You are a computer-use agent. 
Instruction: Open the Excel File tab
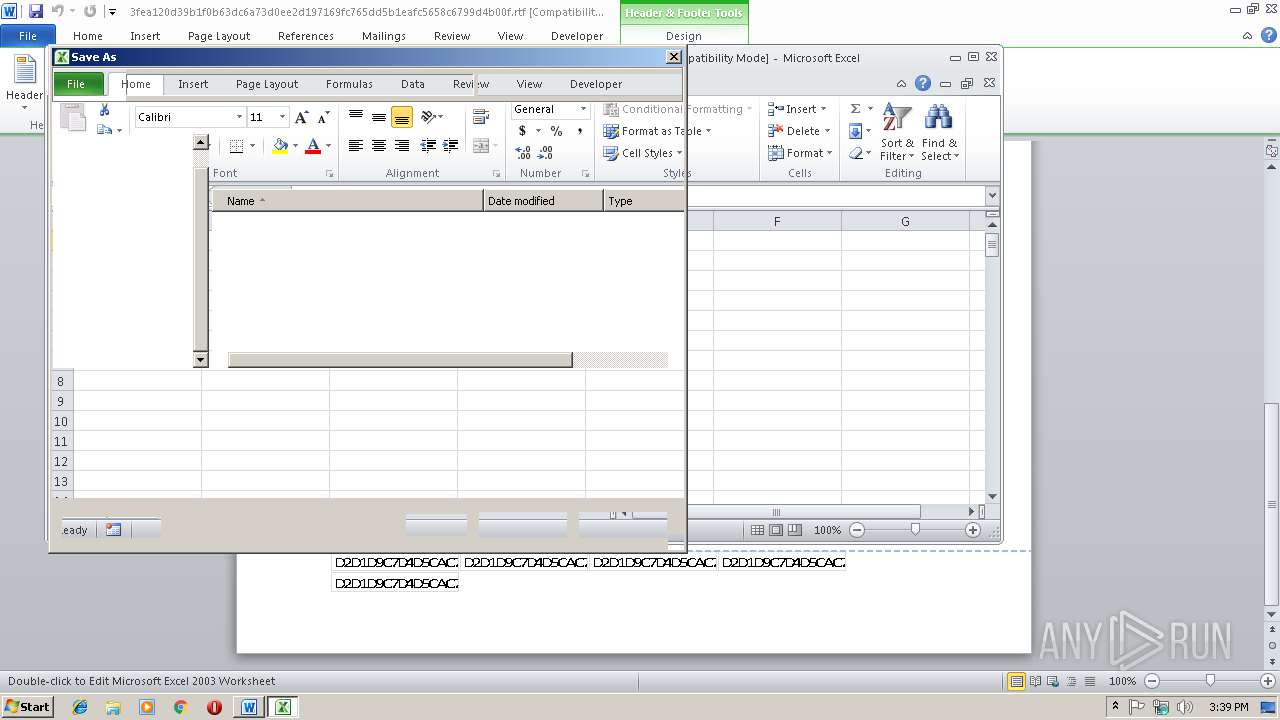coord(77,84)
